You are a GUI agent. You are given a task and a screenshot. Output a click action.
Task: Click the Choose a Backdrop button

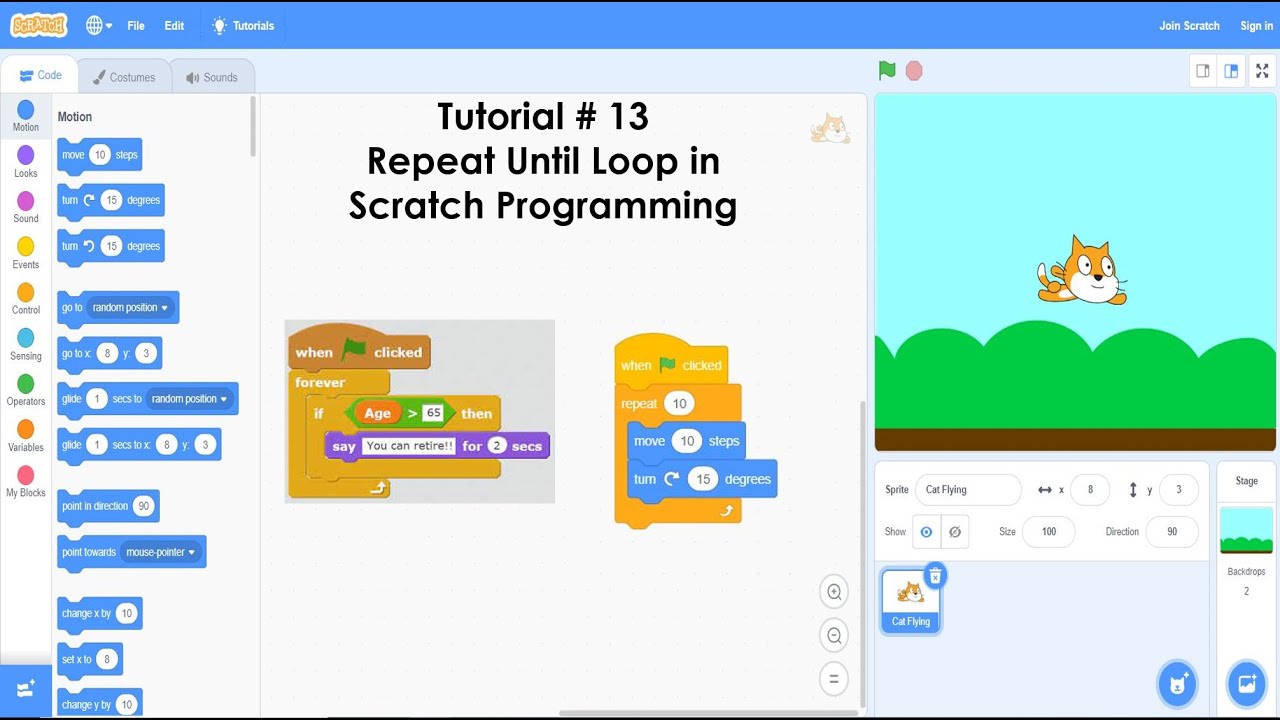1246,684
